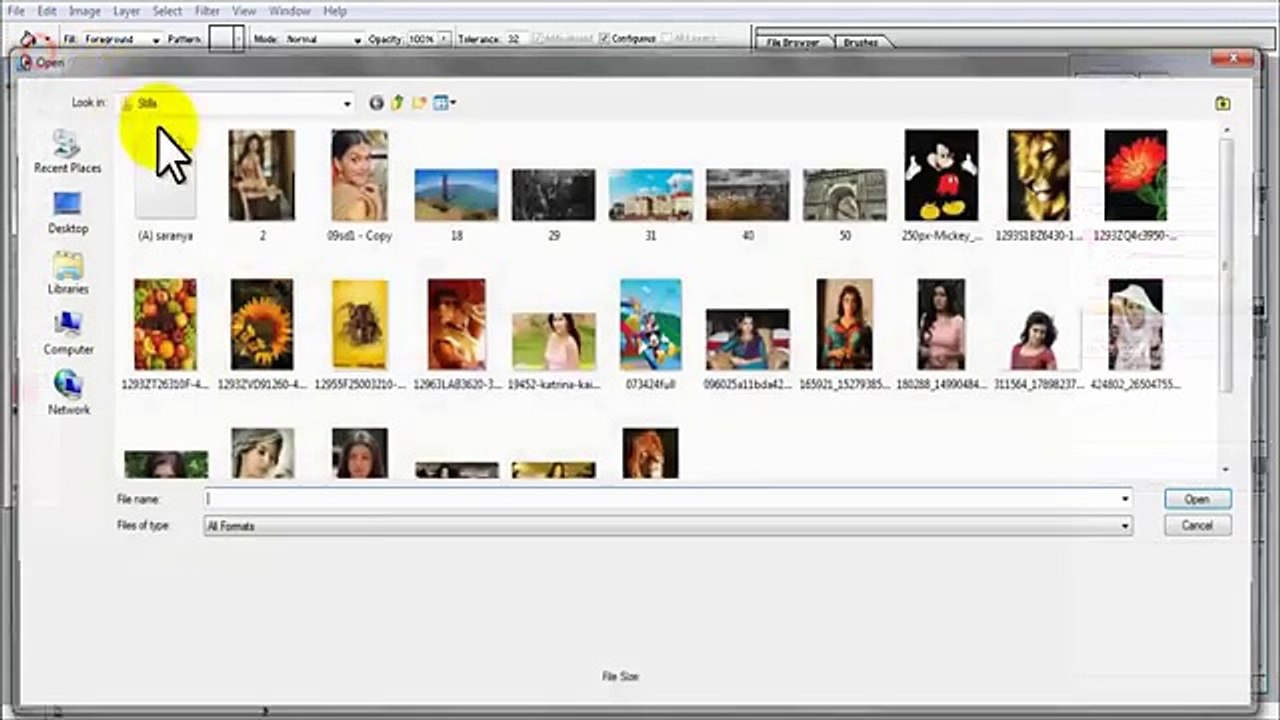
Task: Open Recent Places in the sidebar
Action: point(67,152)
